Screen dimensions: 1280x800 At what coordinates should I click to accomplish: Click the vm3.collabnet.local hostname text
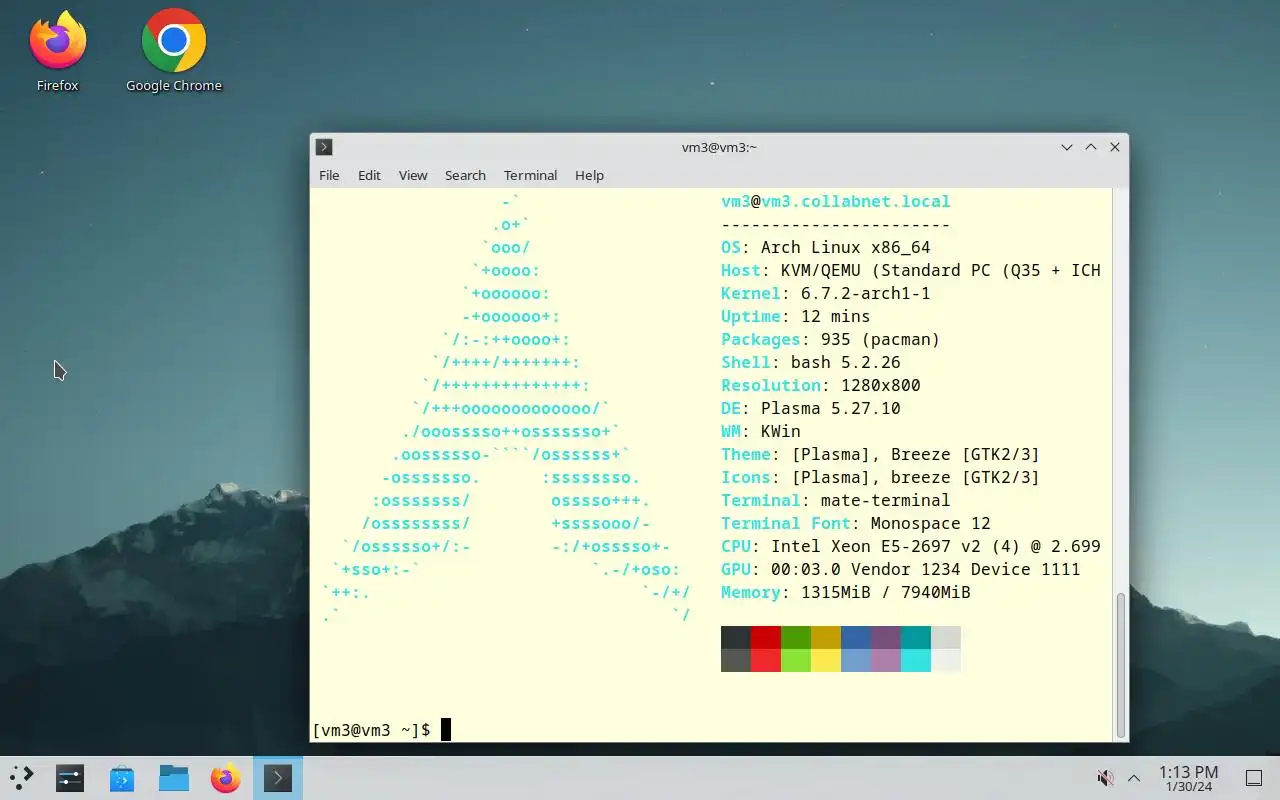tap(856, 201)
